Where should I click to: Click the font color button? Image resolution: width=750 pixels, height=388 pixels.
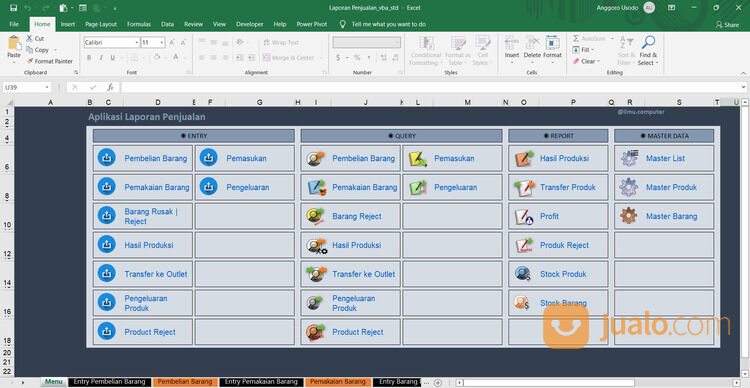click(176, 57)
